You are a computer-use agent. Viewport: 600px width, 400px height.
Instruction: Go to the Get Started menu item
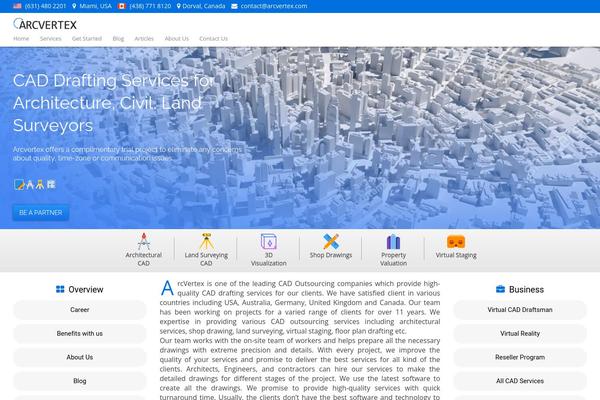[x=86, y=38]
